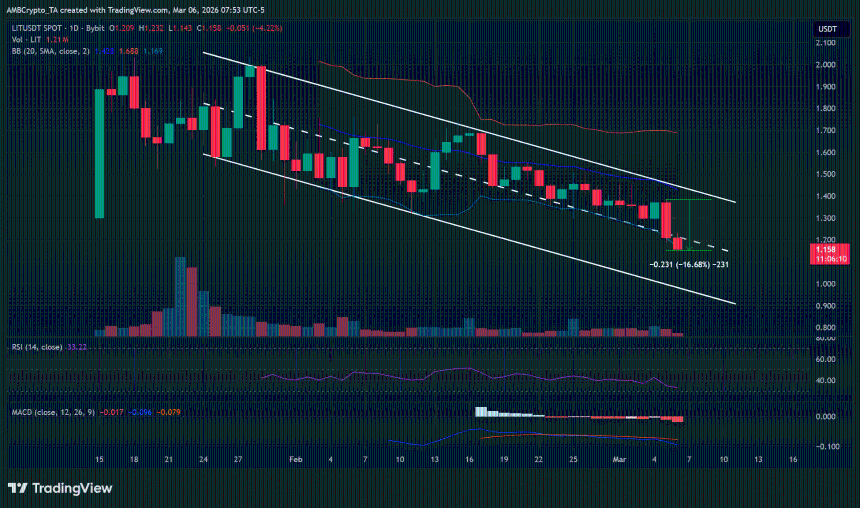Click the 1.000 price level on axis
Image resolution: width=860 pixels, height=508 pixels.
tap(826, 284)
